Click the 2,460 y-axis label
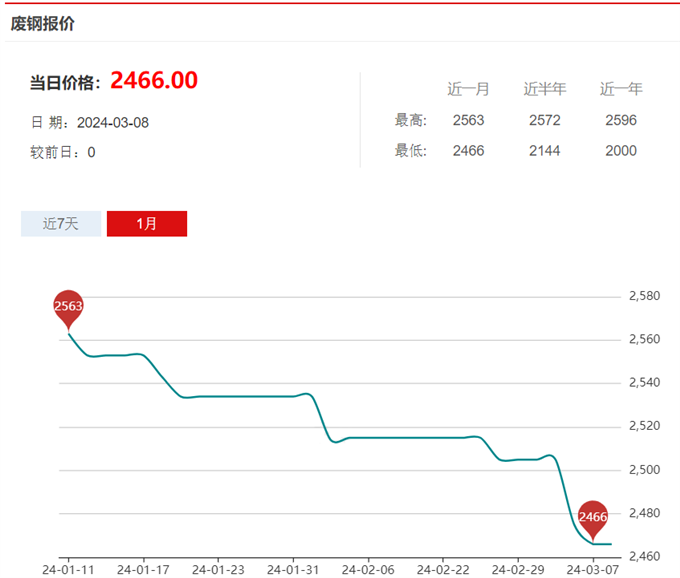The height and width of the screenshot is (578, 680). click(644, 556)
